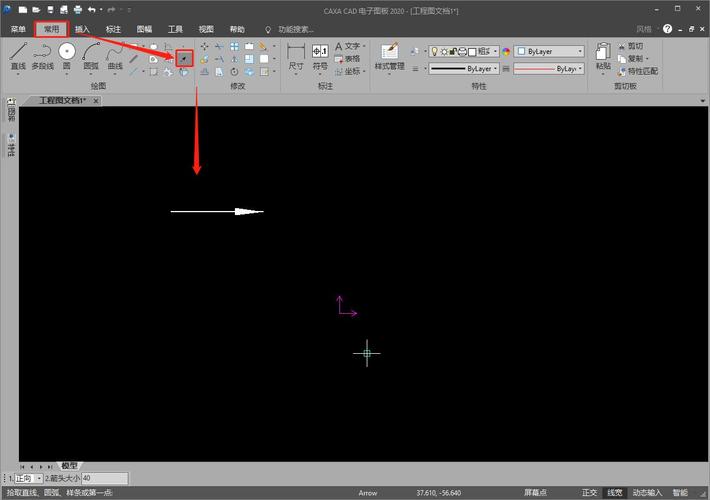This screenshot has width=710, height=500.
Task: Select the 多段线 polyline tool
Action: pyautogui.click(x=43, y=56)
